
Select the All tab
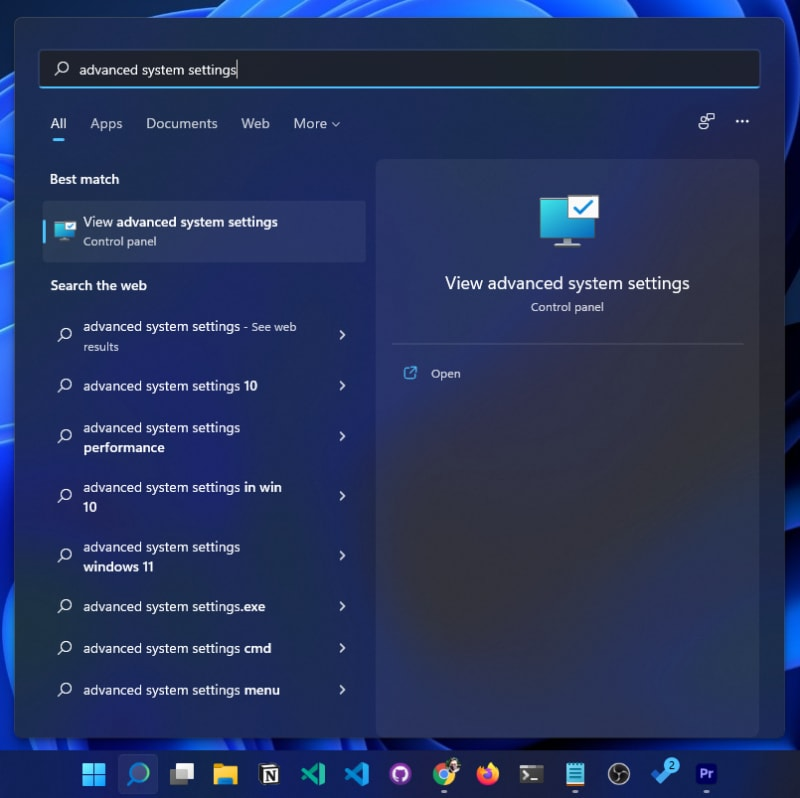pos(58,123)
